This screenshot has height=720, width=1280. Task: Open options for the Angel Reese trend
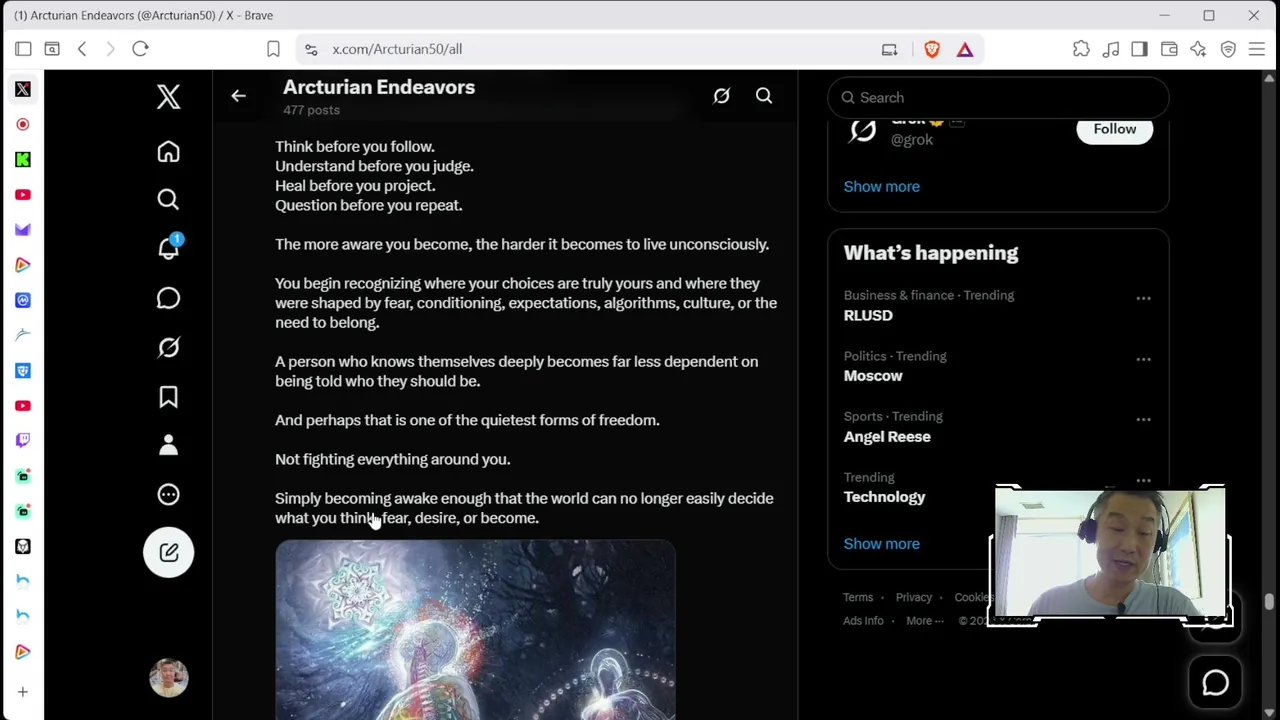coord(1143,419)
